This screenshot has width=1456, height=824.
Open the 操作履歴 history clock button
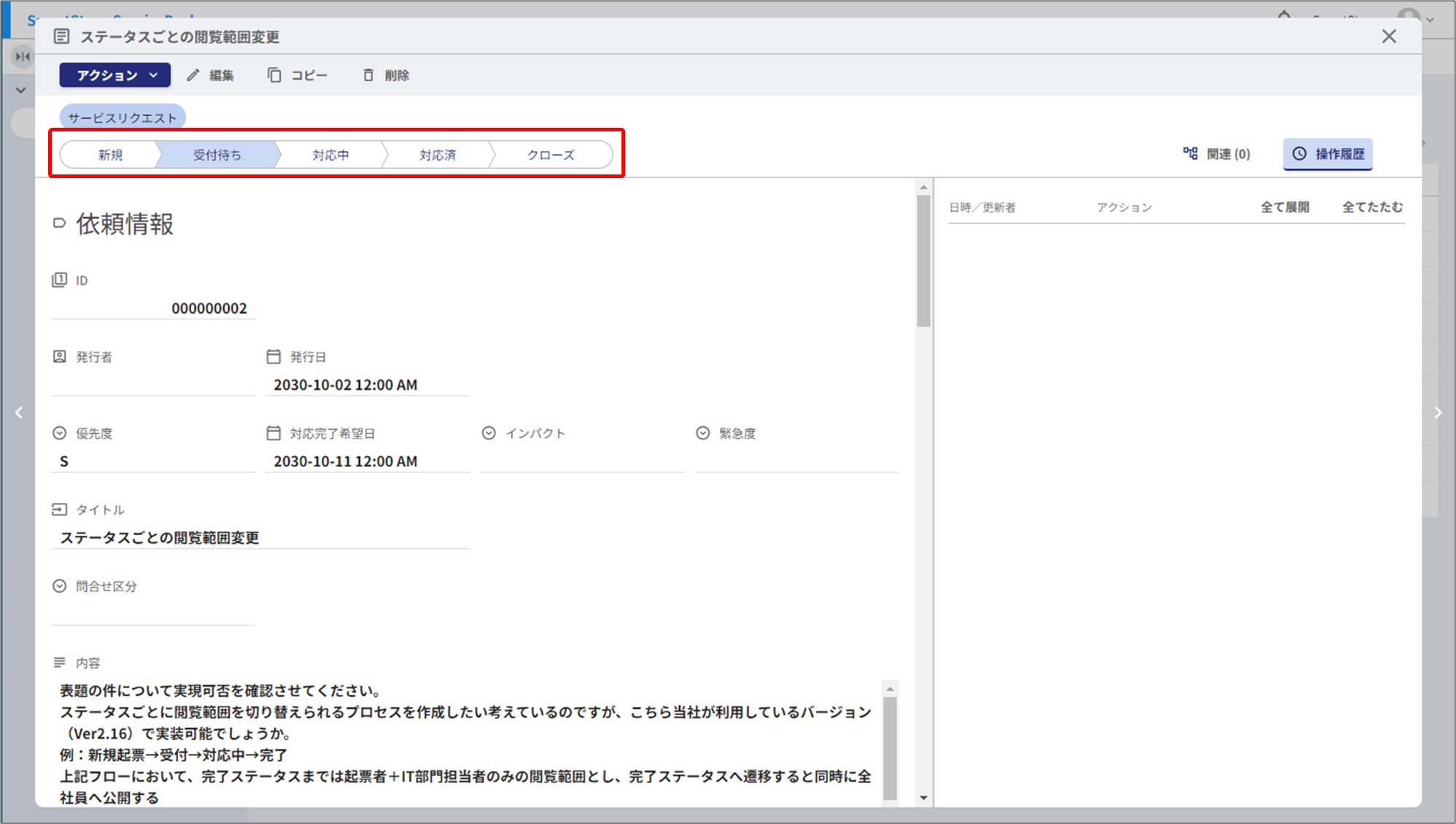point(1328,154)
